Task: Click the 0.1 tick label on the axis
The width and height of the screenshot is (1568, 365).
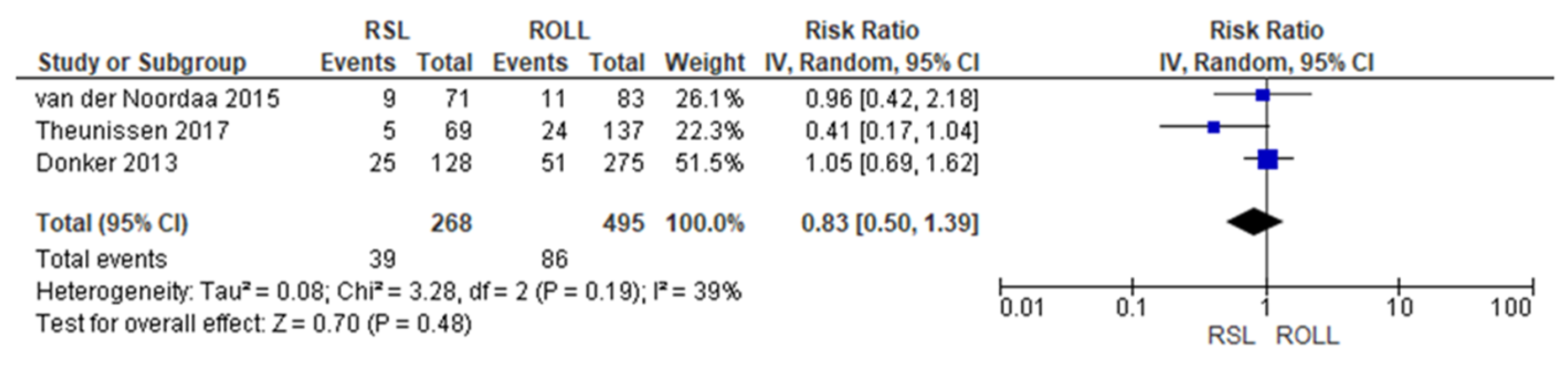Action: pyautogui.click(x=1130, y=309)
